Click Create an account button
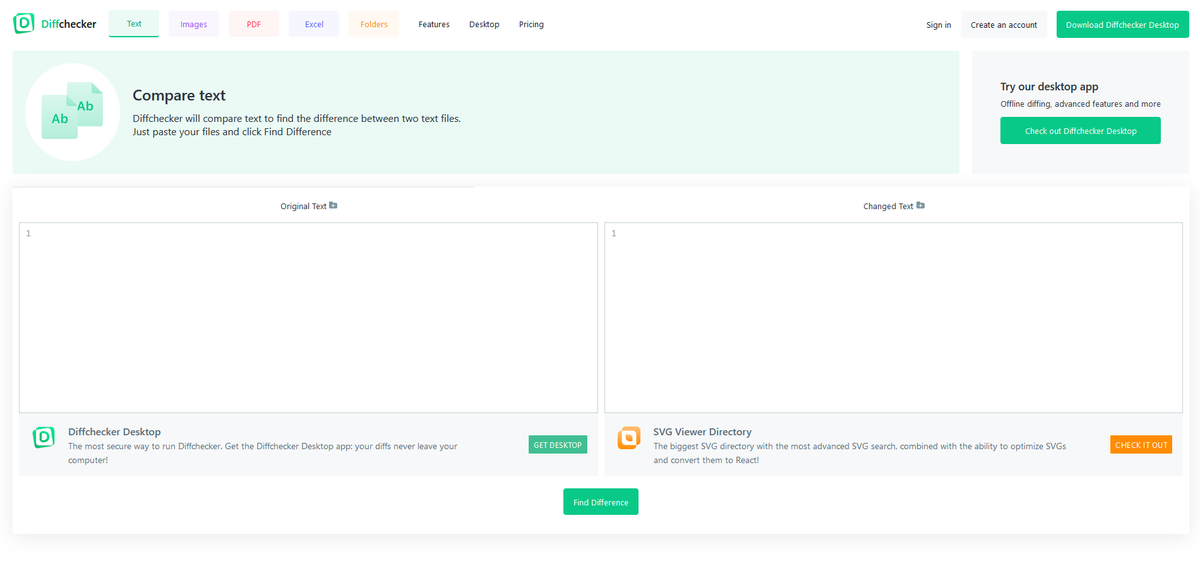 pos(1004,25)
